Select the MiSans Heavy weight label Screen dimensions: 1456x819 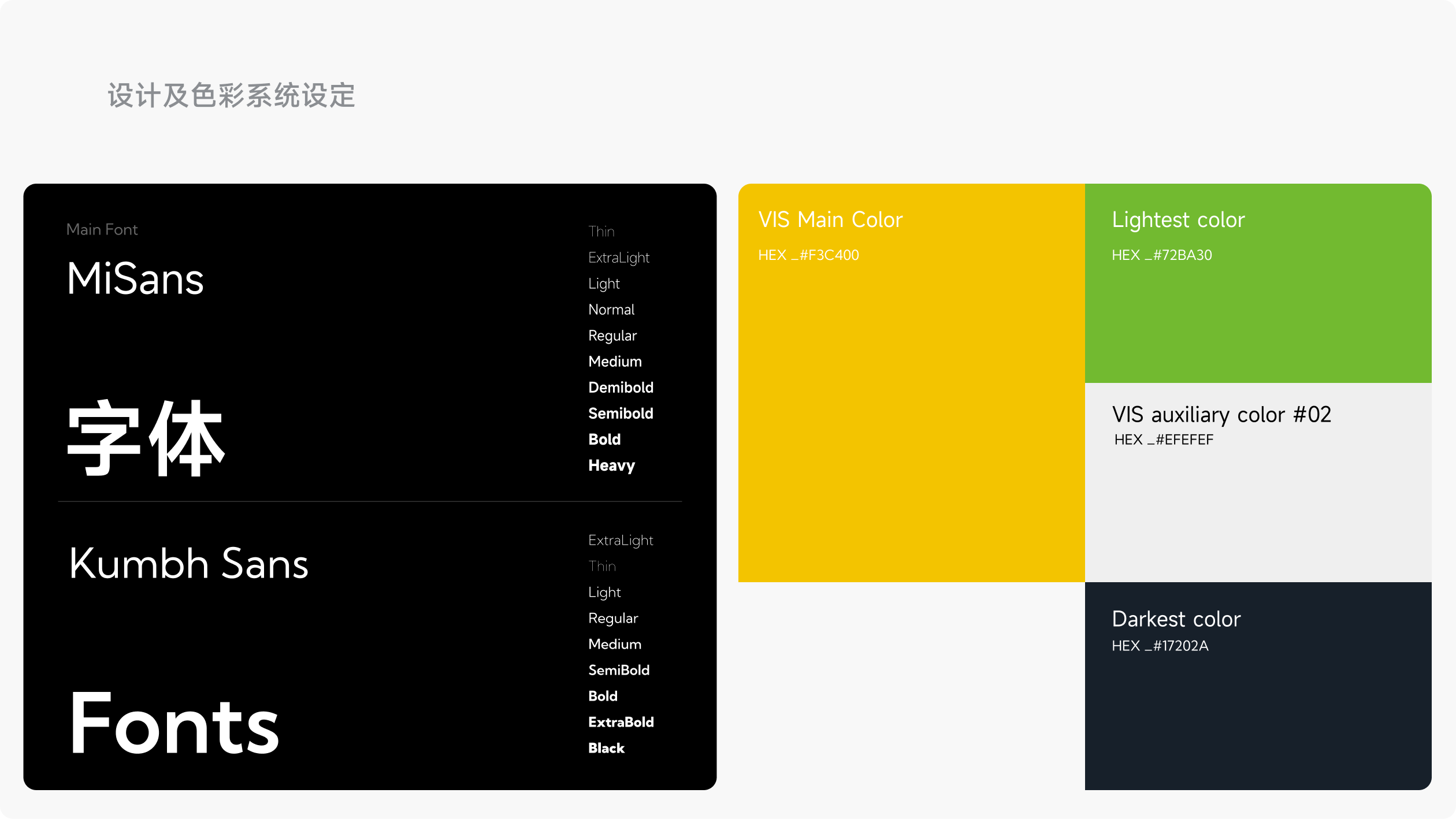(x=611, y=466)
